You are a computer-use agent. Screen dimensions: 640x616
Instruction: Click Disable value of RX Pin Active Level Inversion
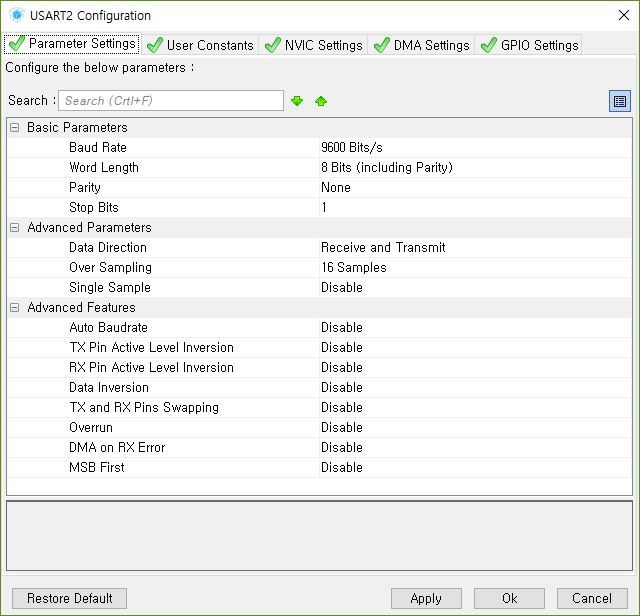(x=342, y=367)
